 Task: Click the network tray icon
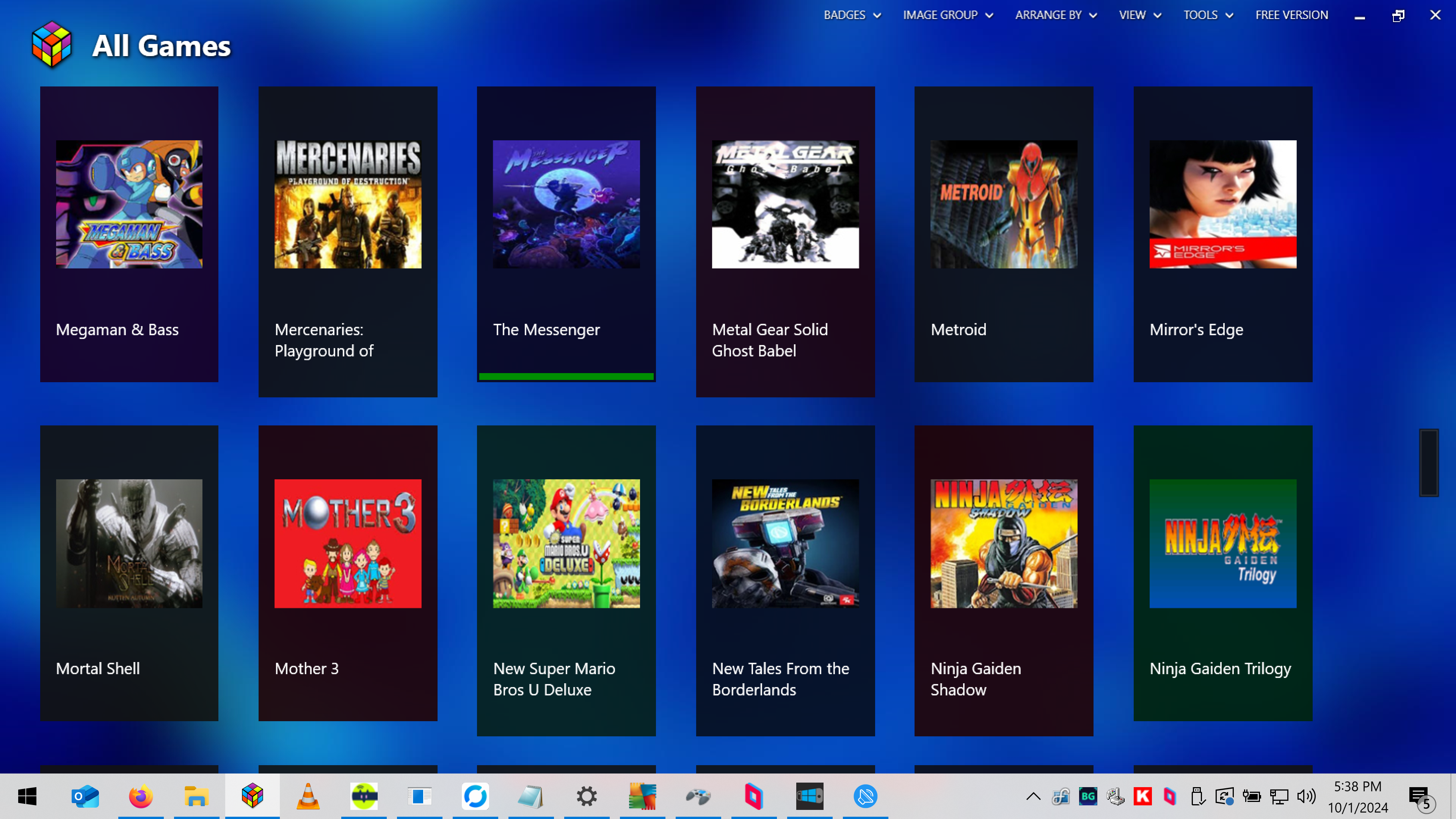[x=1279, y=796]
